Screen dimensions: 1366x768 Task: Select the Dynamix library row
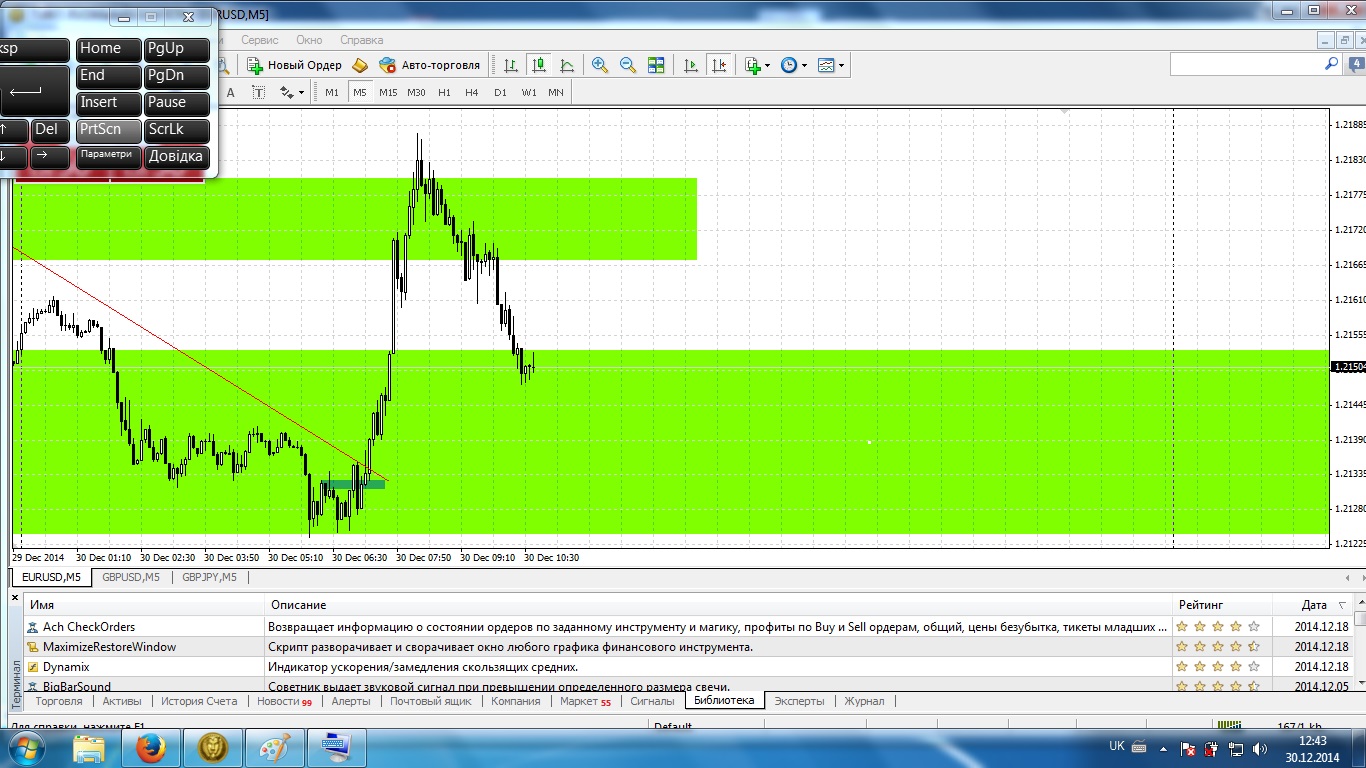[688, 667]
